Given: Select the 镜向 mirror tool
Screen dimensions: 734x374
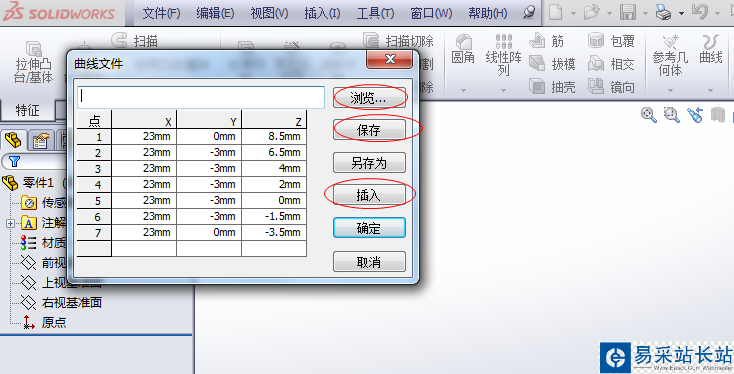Looking at the screenshot, I should [x=611, y=87].
